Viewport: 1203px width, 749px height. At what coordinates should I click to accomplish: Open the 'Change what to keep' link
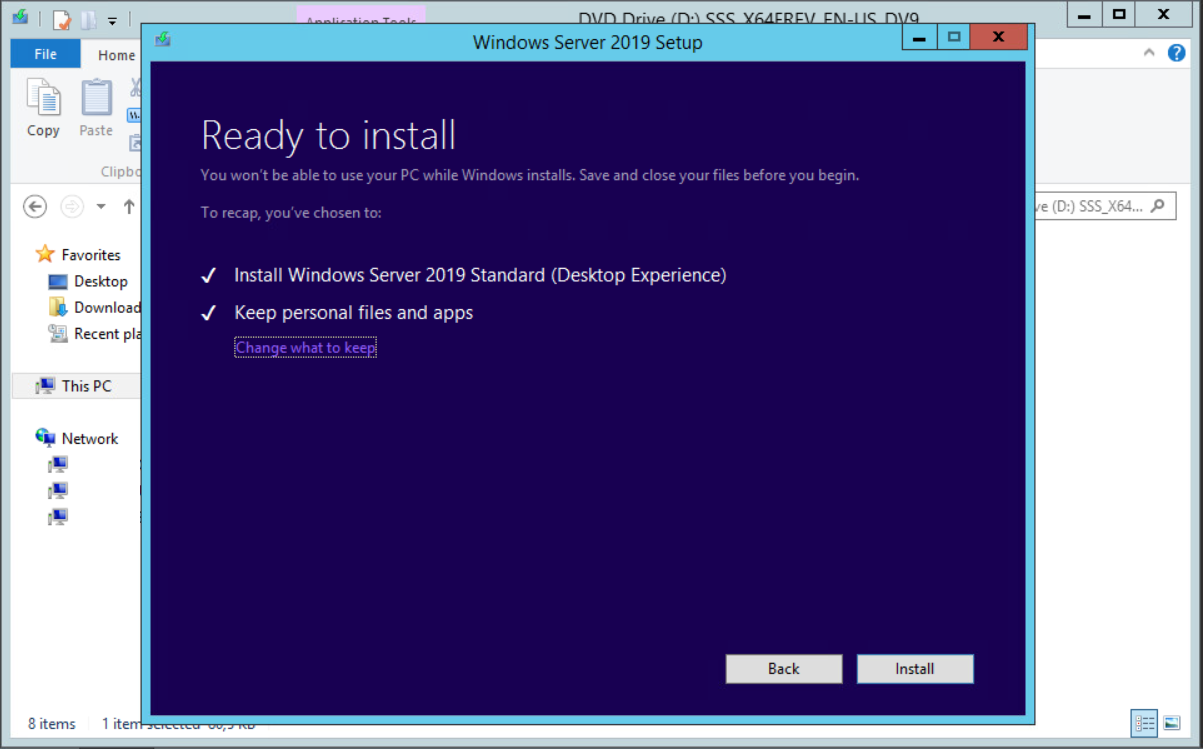pyautogui.click(x=305, y=348)
